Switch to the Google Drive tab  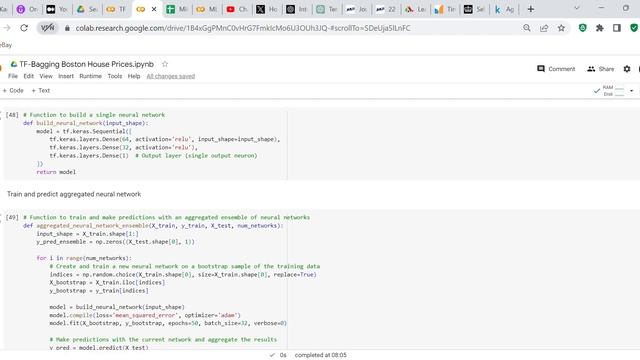pos(87,9)
